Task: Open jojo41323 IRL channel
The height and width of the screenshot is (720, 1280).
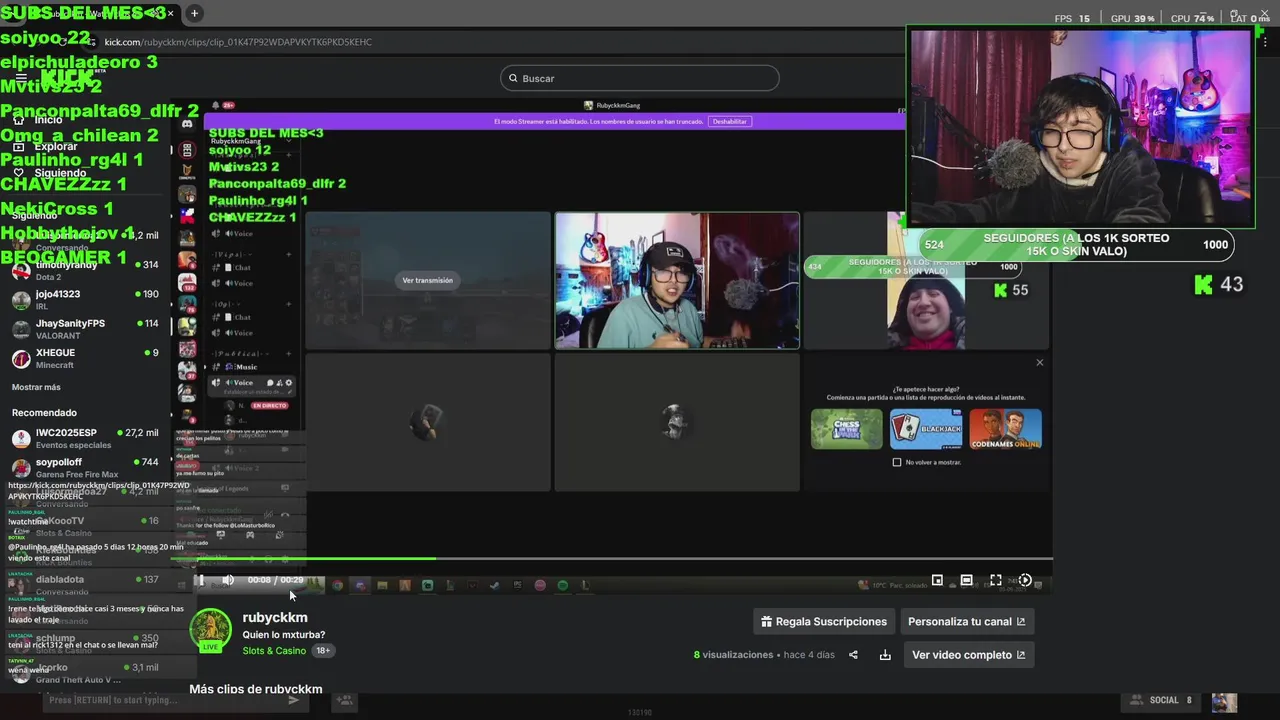Action: tap(85, 299)
